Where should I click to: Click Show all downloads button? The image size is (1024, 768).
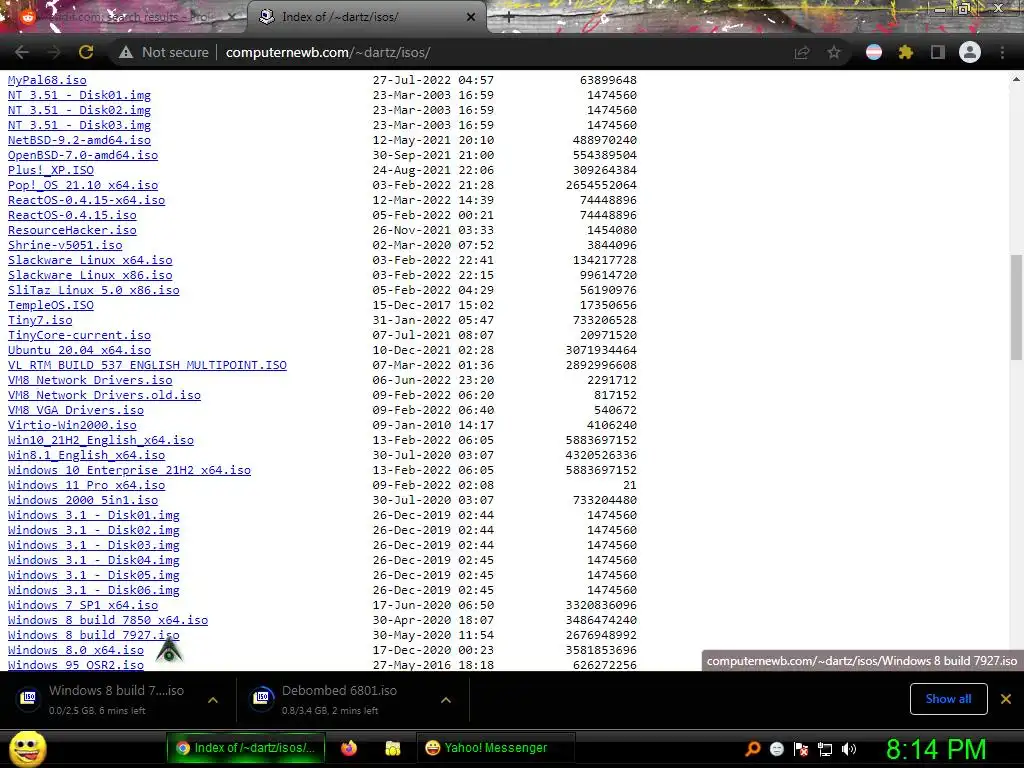click(x=948, y=699)
